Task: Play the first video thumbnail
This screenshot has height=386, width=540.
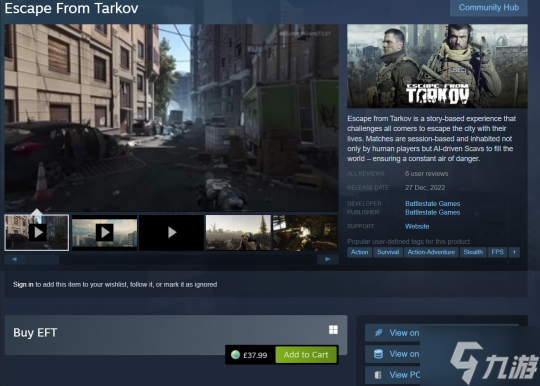Action: [37, 233]
